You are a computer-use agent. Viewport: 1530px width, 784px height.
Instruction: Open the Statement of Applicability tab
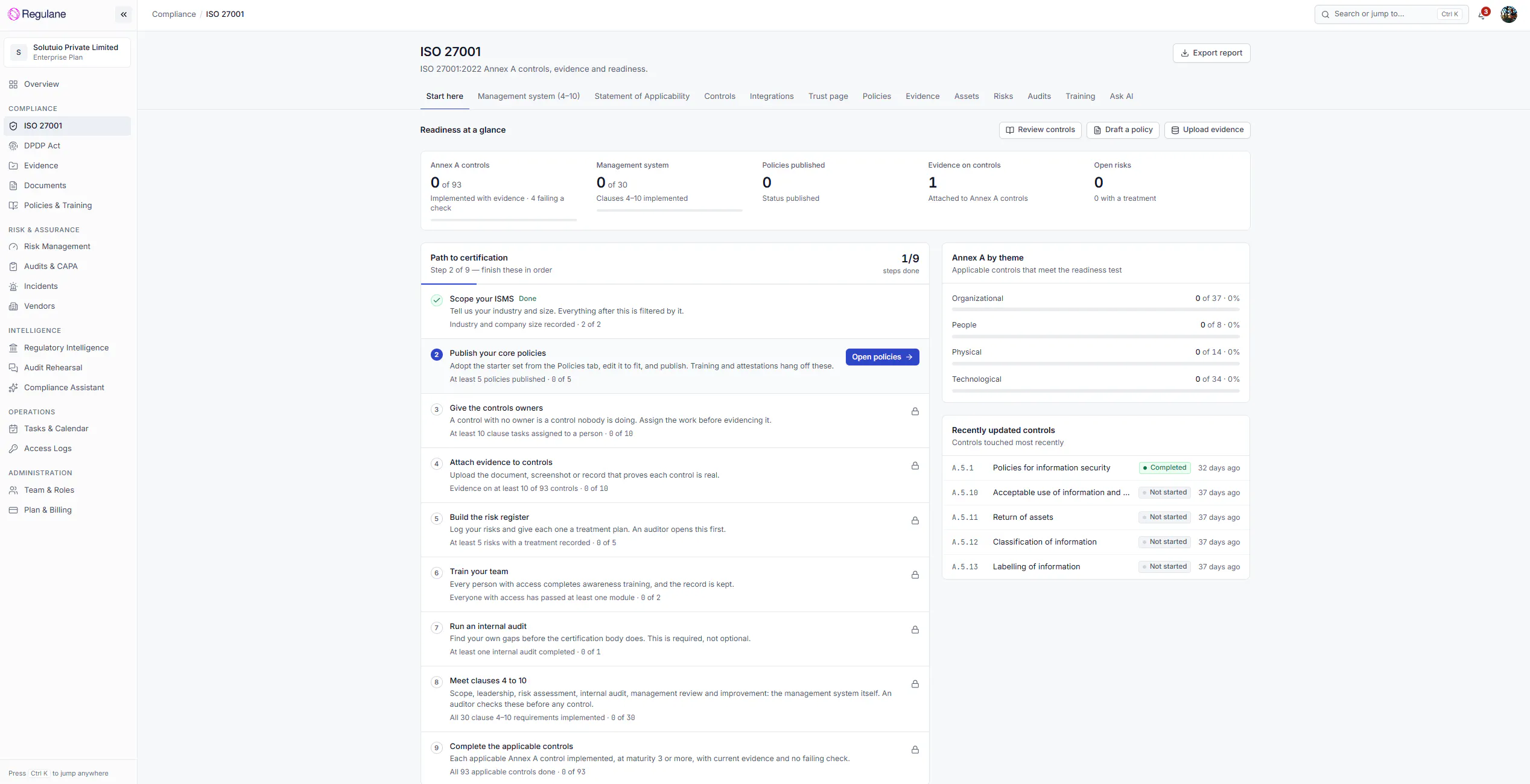point(642,96)
